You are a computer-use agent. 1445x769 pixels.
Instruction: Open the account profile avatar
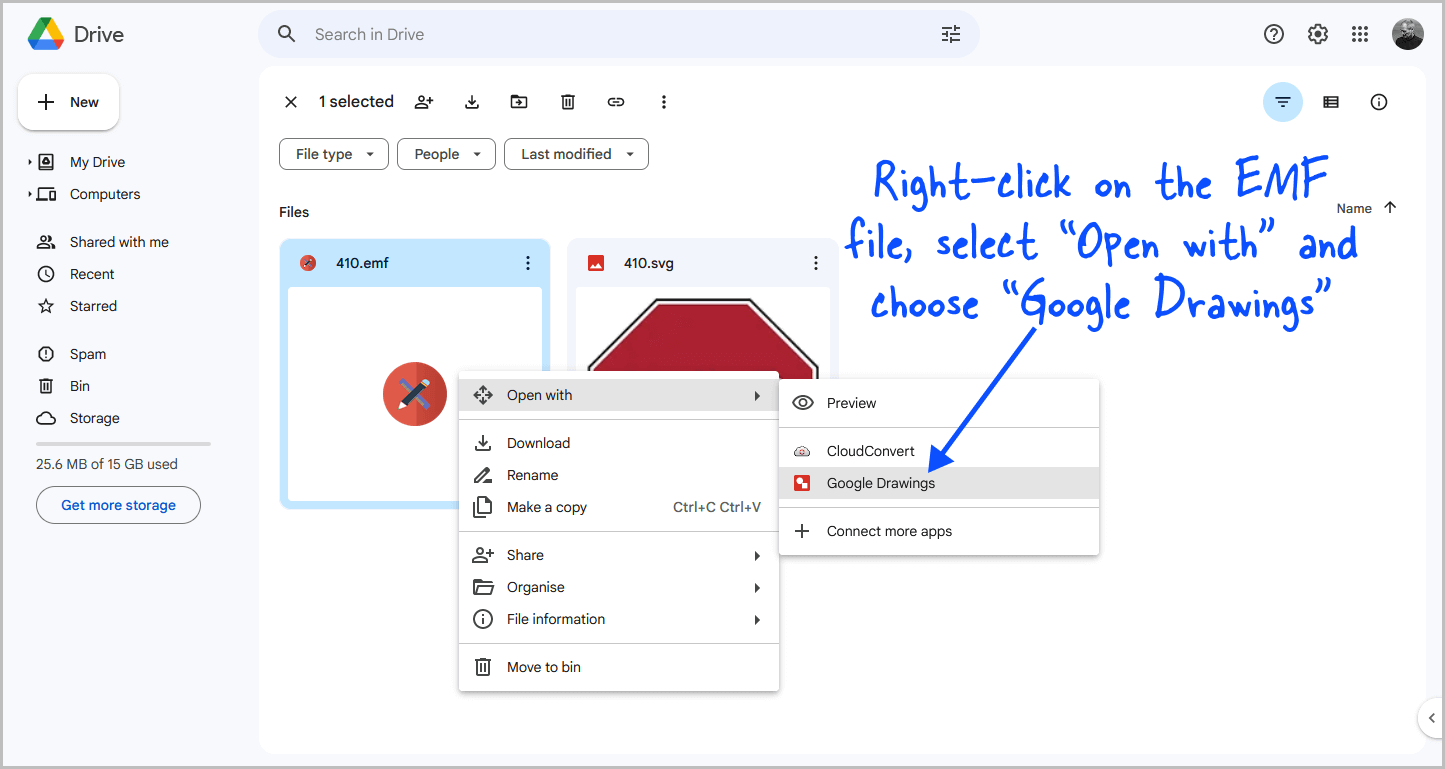pyautogui.click(x=1408, y=34)
